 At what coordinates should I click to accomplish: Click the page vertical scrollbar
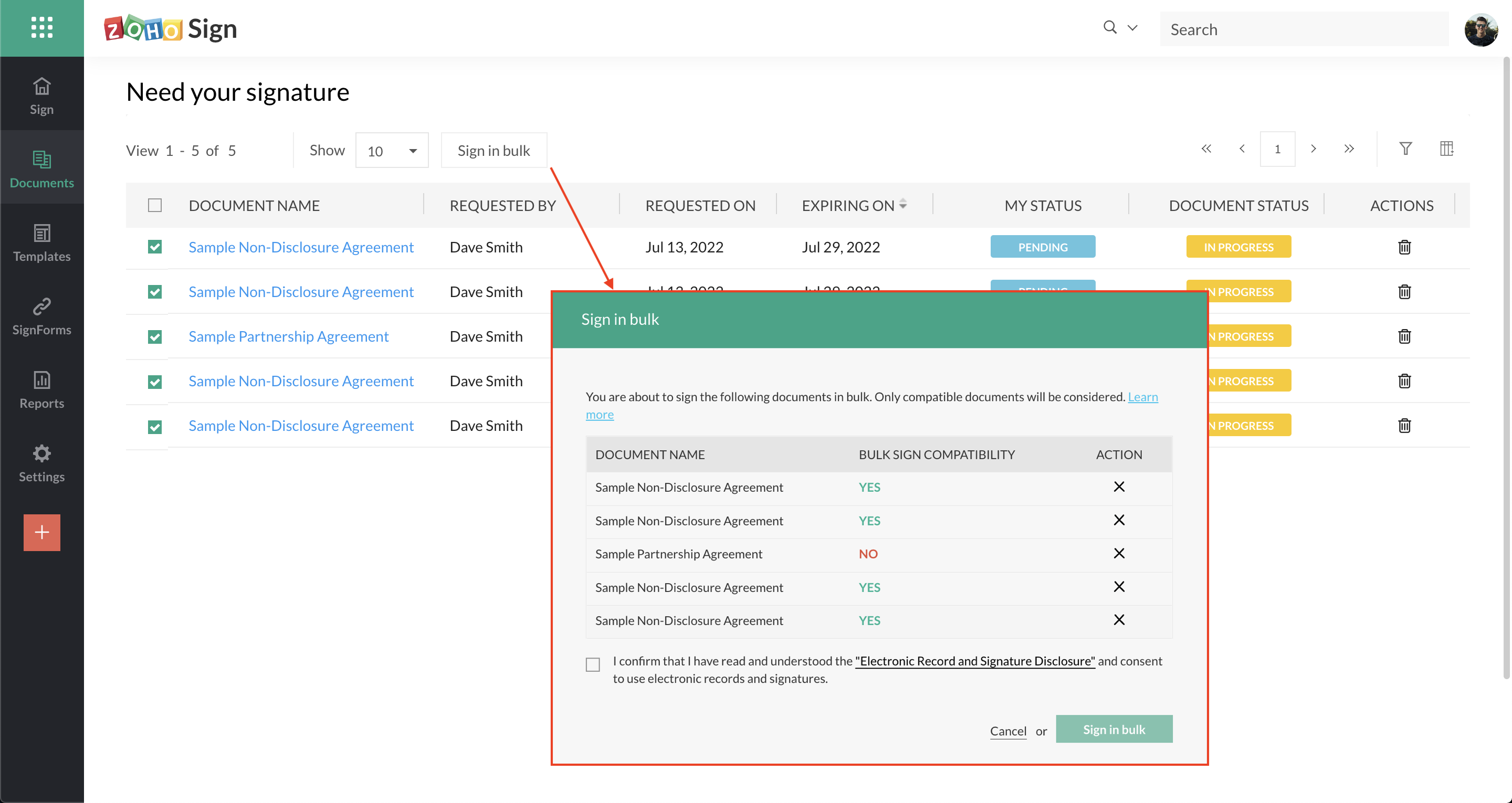(x=1507, y=368)
